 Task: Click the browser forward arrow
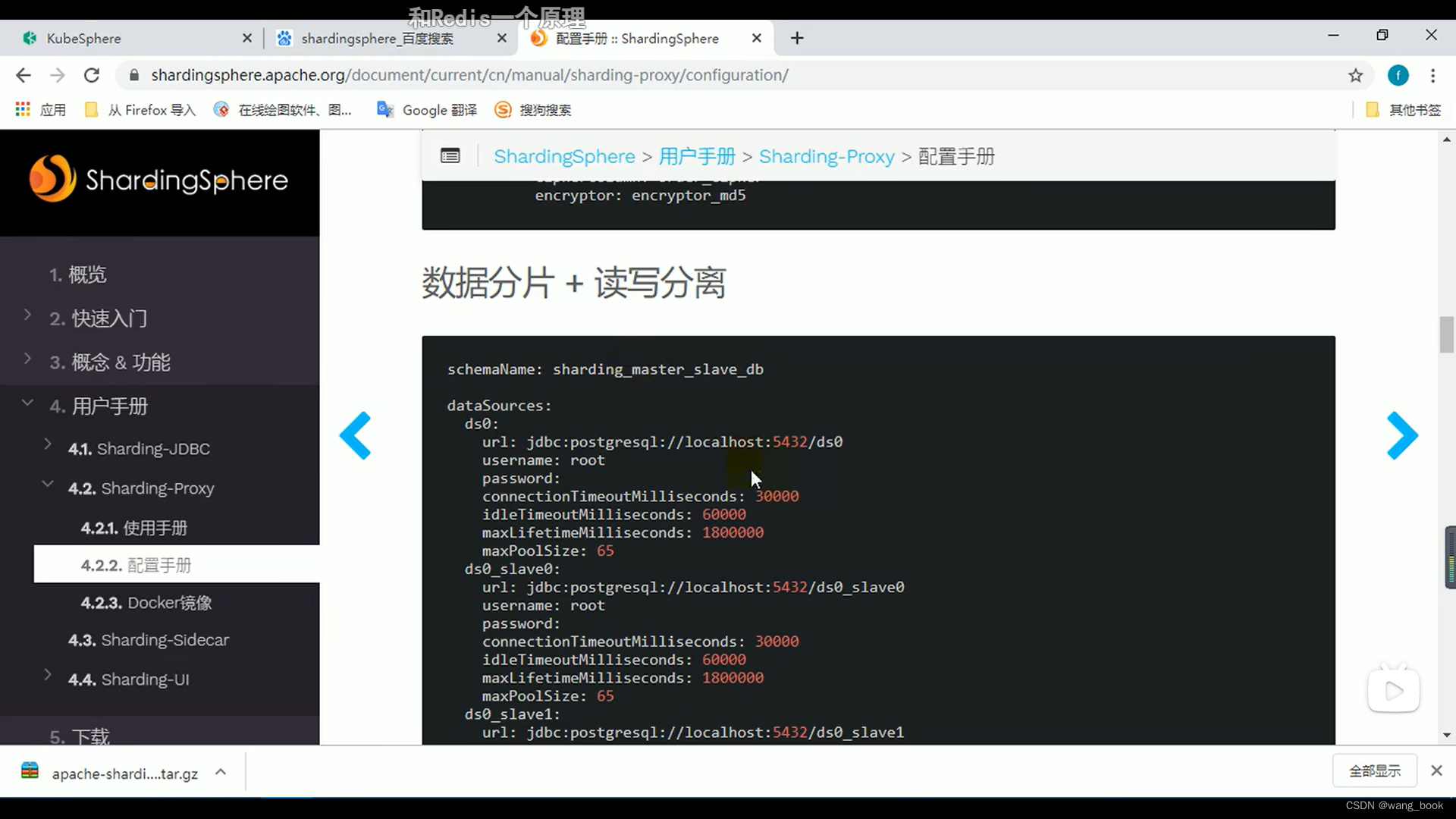[x=58, y=75]
